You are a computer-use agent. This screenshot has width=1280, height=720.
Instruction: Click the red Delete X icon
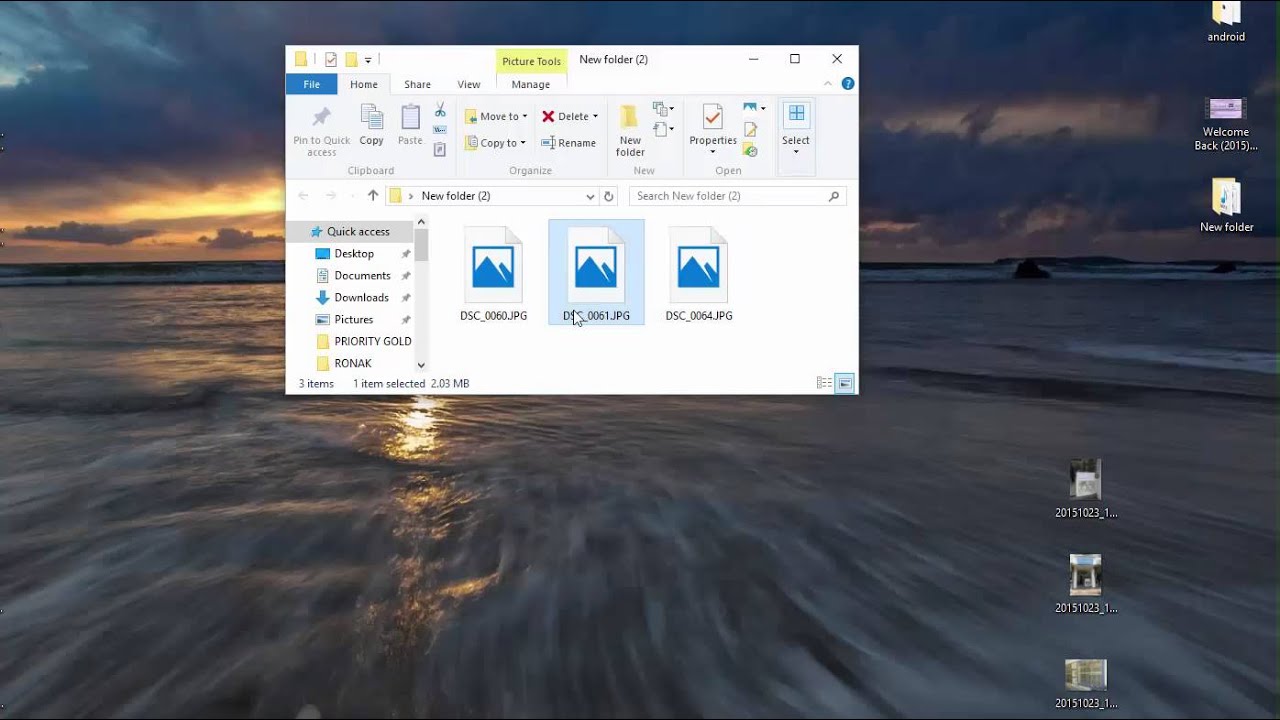(x=548, y=116)
